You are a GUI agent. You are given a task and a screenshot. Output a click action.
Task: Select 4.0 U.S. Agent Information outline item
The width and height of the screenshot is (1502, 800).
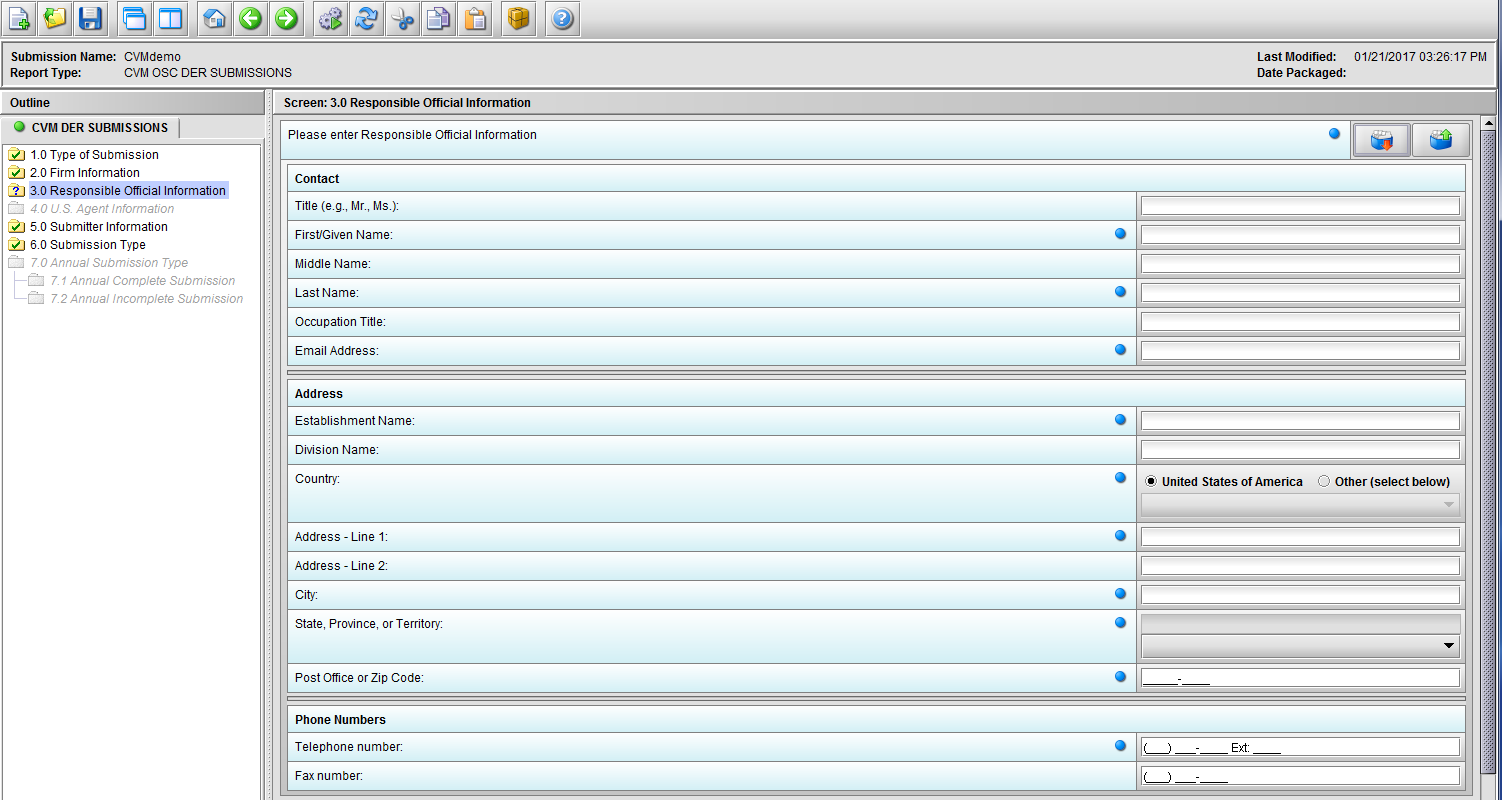click(102, 208)
